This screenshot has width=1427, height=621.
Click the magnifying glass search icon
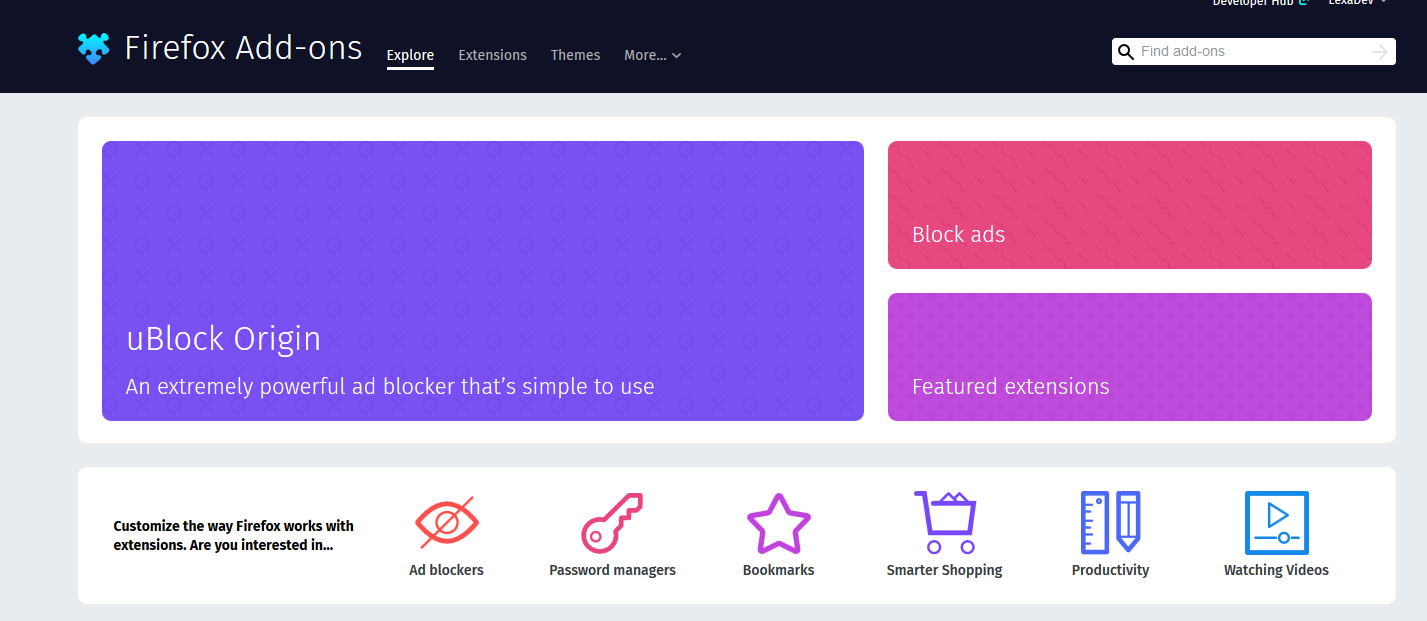(x=1126, y=52)
